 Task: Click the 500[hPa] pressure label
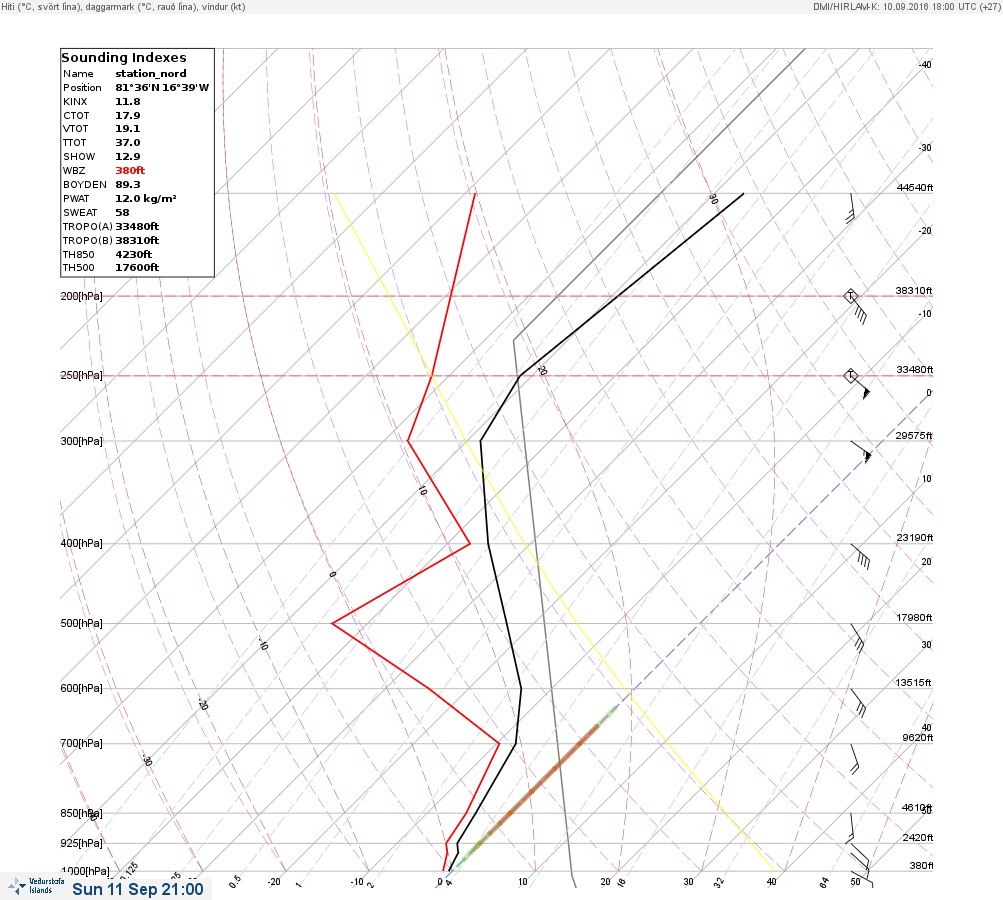coord(81,623)
